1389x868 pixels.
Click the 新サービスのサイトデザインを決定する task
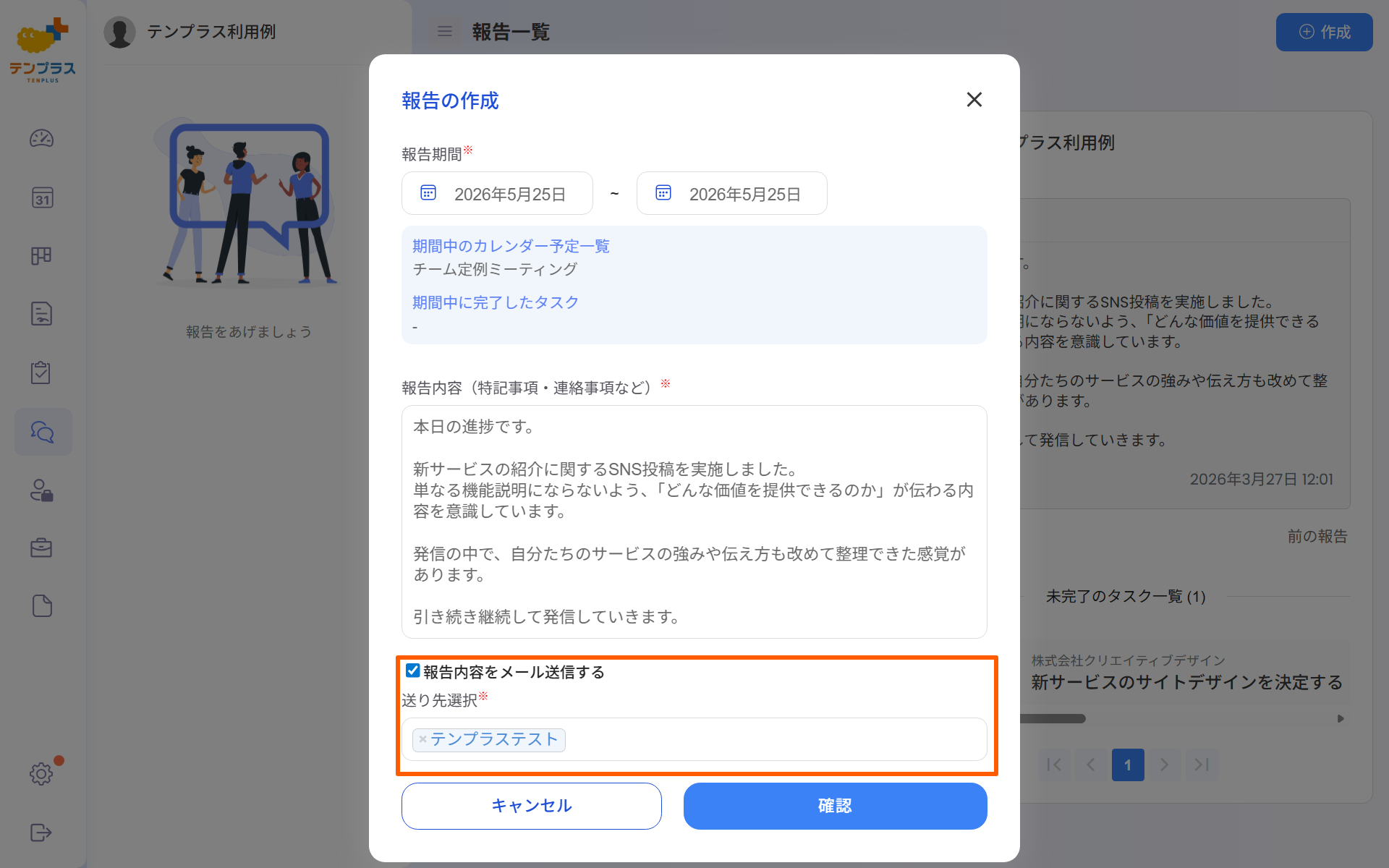point(1186,682)
